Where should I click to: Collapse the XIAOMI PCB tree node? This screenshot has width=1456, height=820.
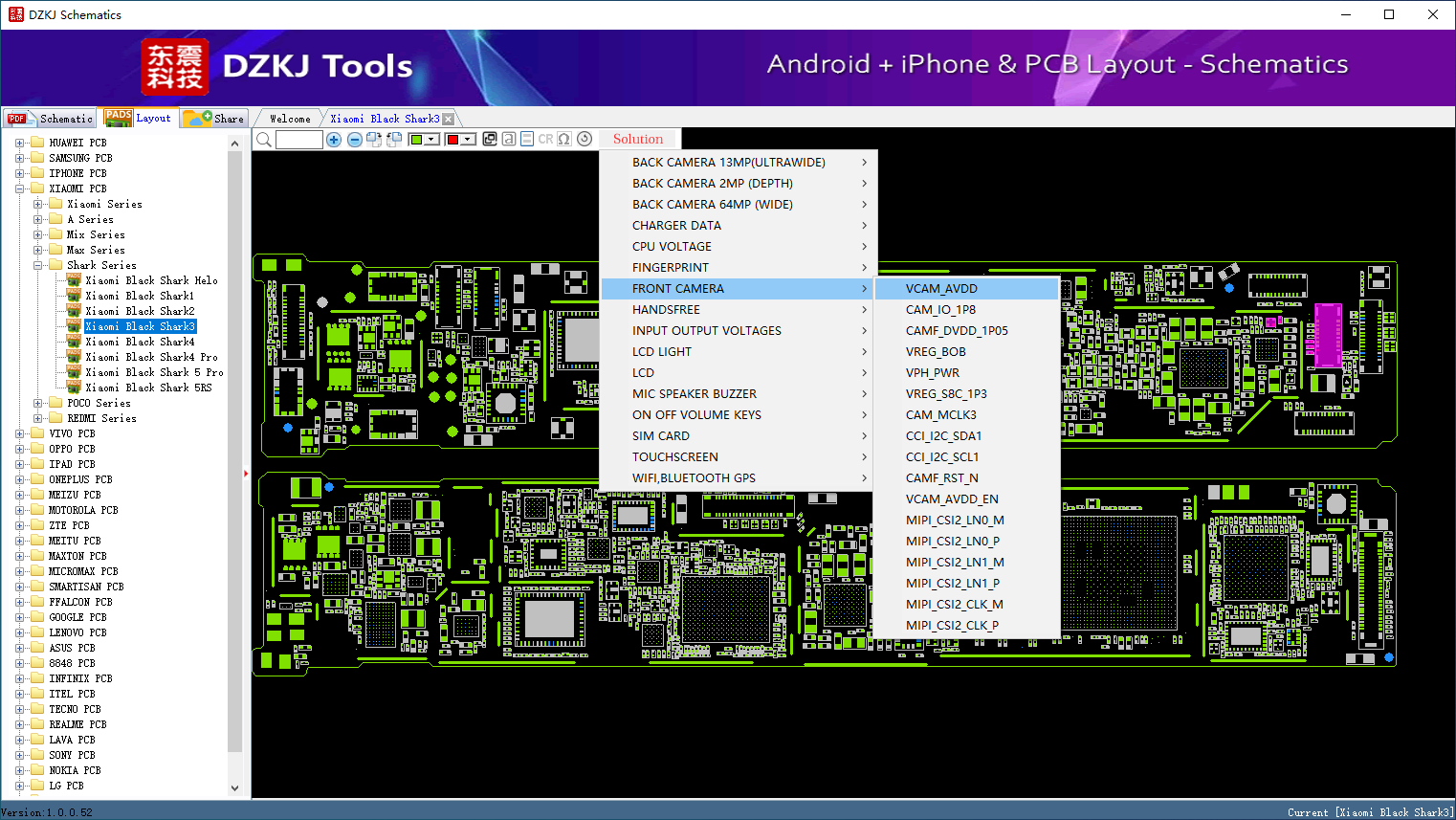click(x=19, y=188)
